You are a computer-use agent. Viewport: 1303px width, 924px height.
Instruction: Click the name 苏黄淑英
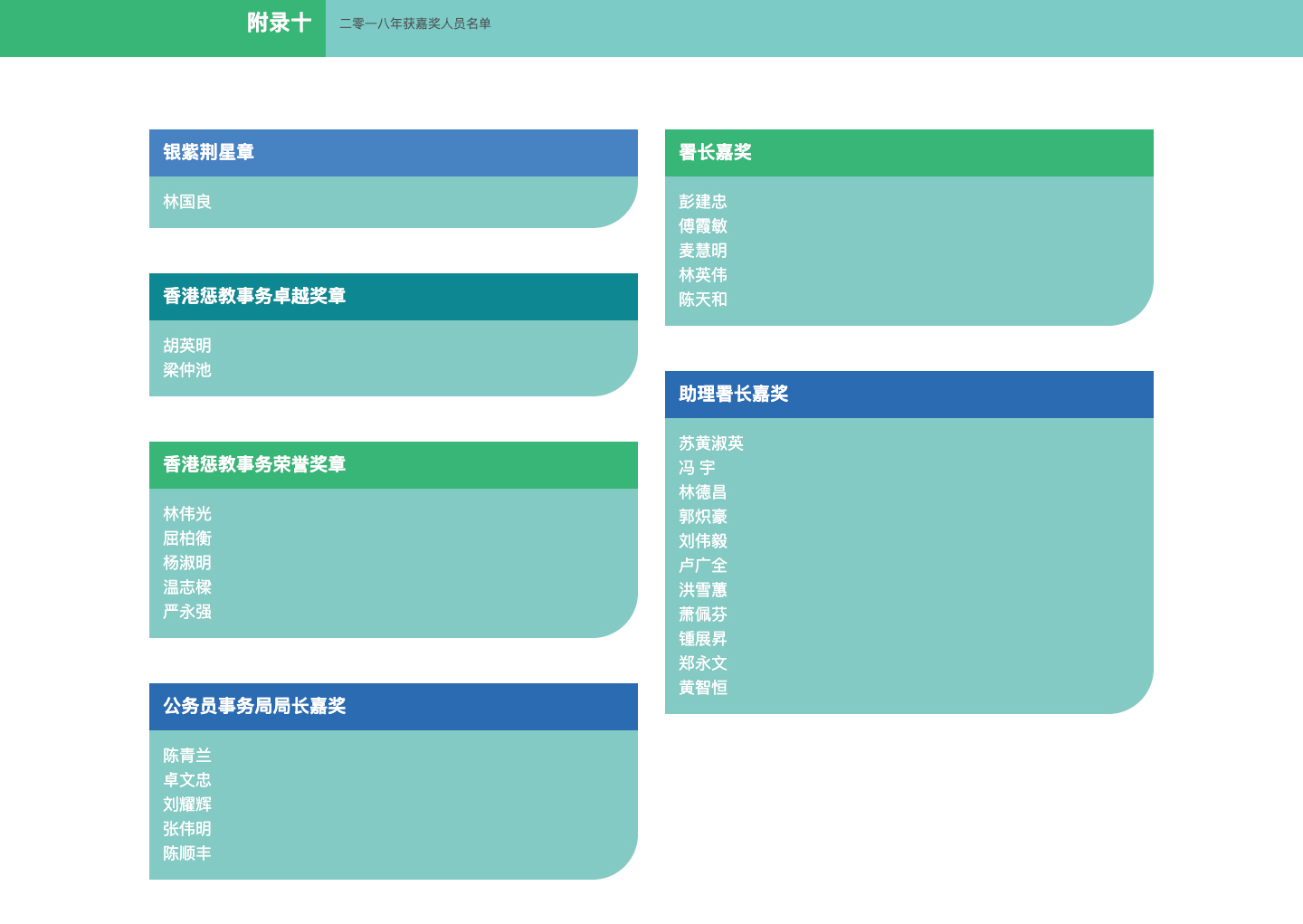711,443
